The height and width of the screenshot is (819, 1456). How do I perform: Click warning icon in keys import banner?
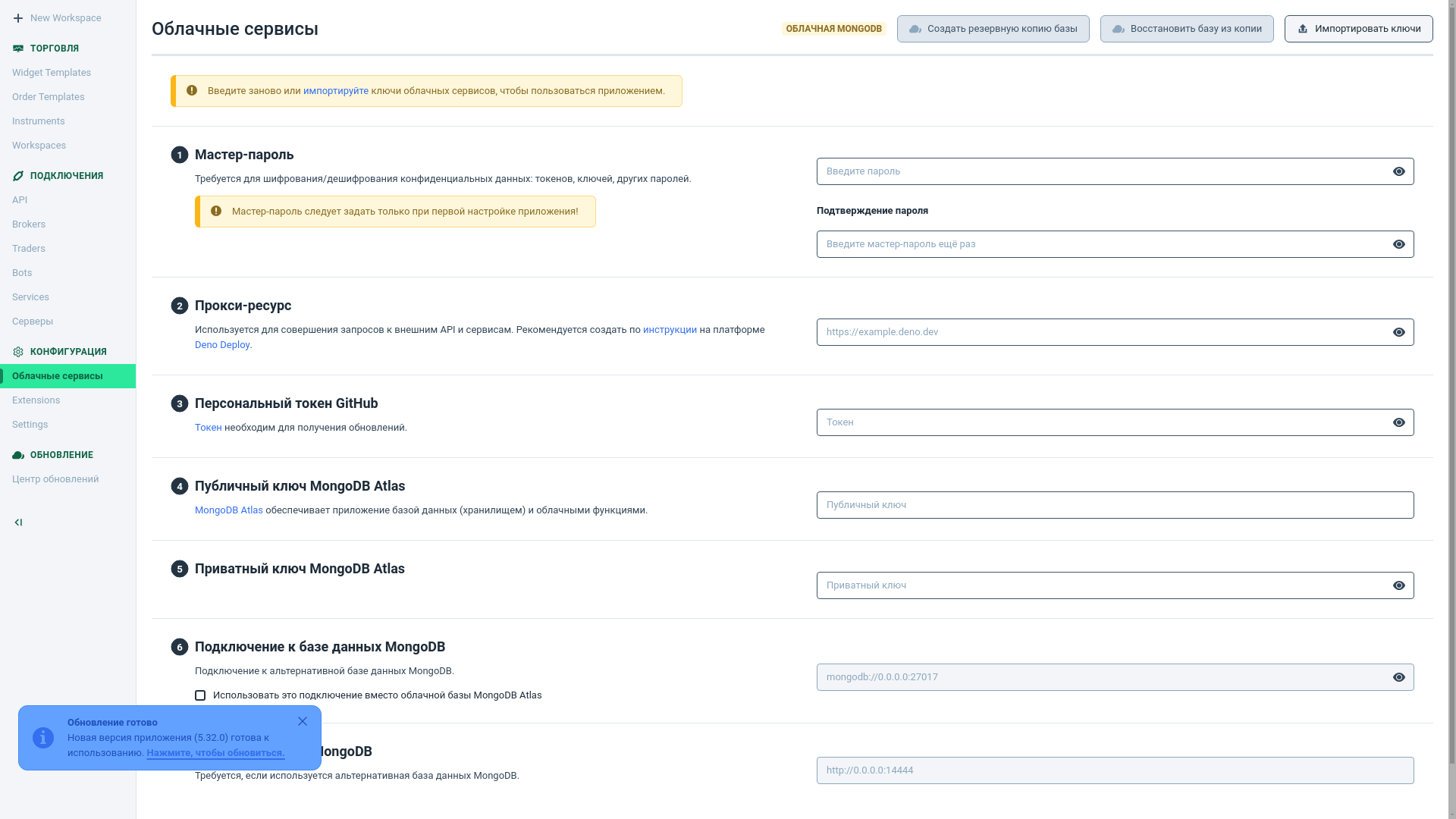pos(192,90)
